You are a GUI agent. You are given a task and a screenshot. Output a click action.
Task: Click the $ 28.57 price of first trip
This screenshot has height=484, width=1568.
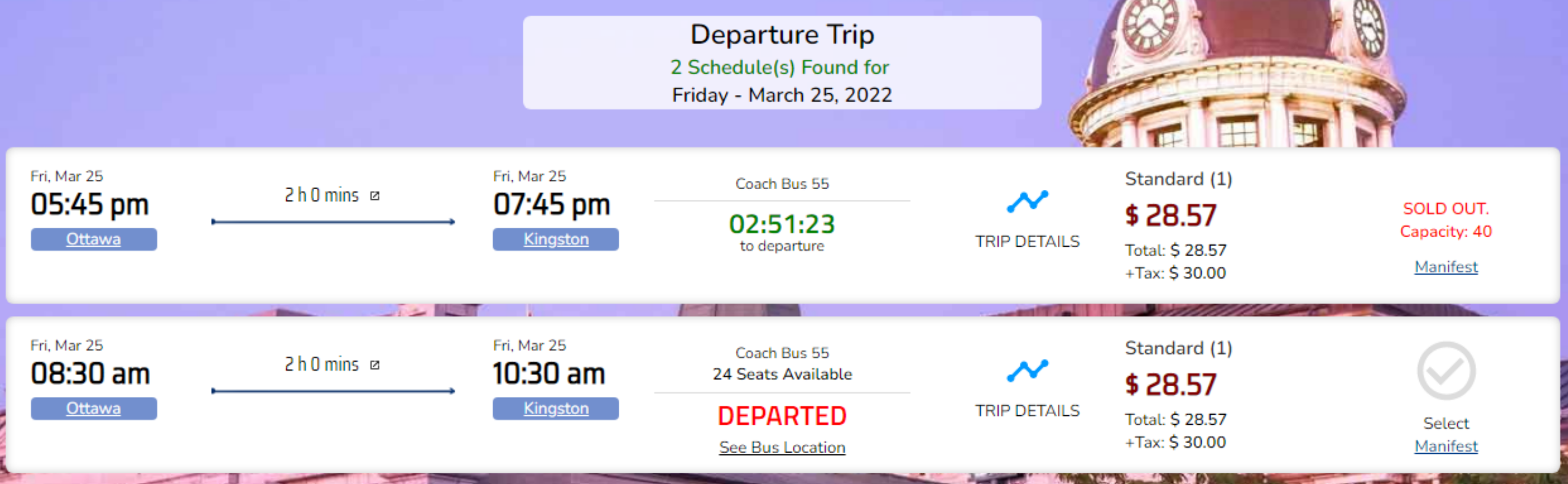1170,215
